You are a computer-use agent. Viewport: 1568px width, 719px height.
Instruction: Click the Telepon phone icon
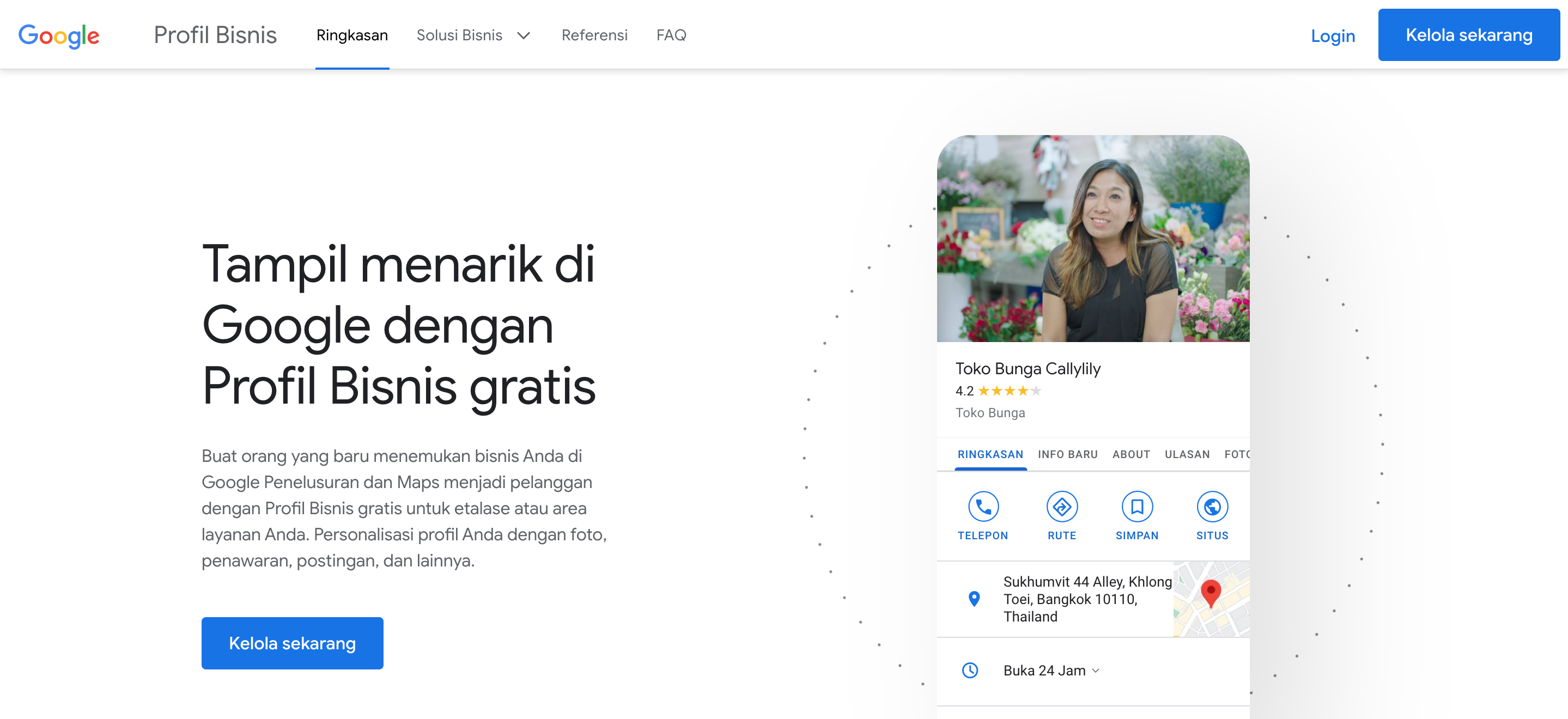[983, 507]
